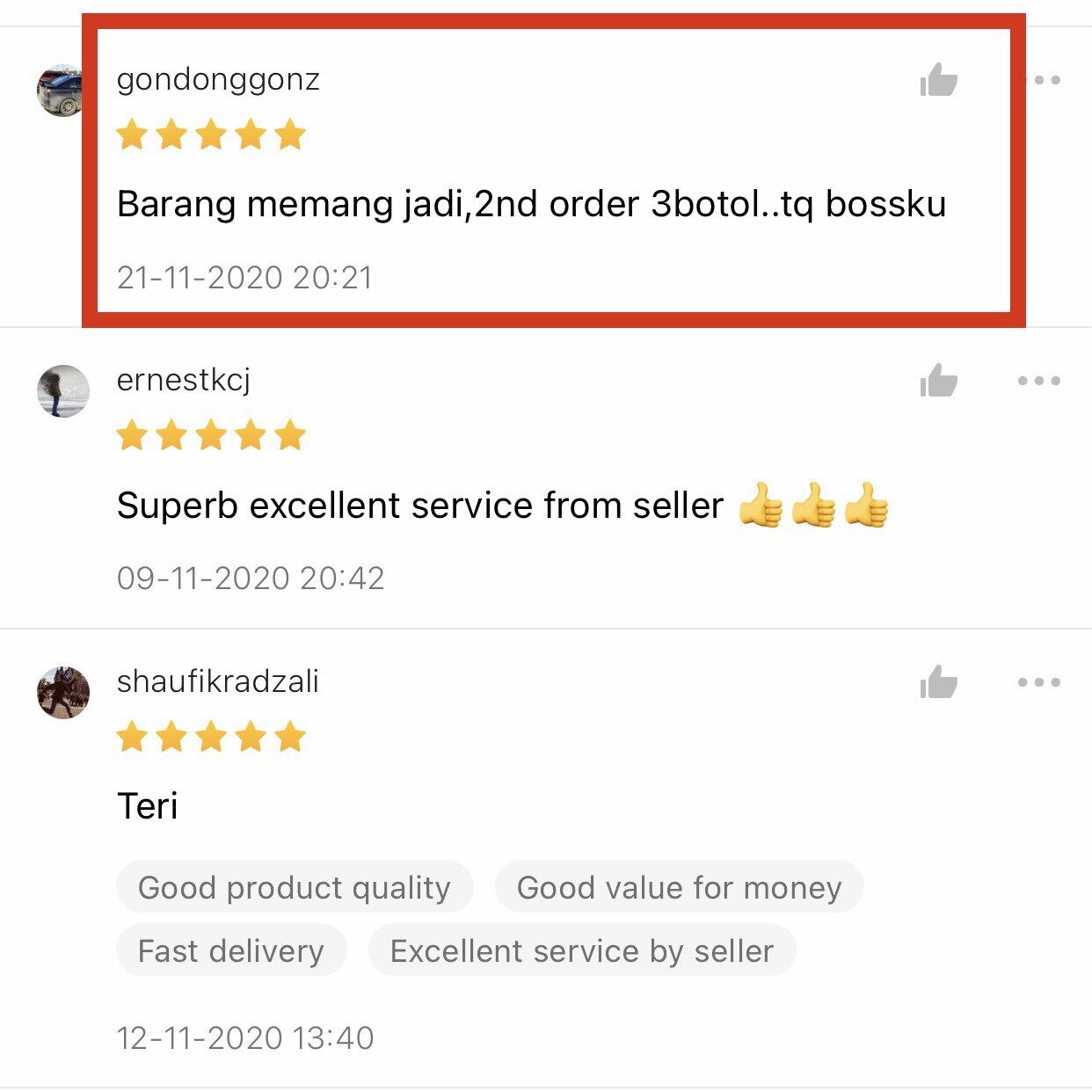Like ernestkcj's review with the thumbs-up

pyautogui.click(x=938, y=381)
